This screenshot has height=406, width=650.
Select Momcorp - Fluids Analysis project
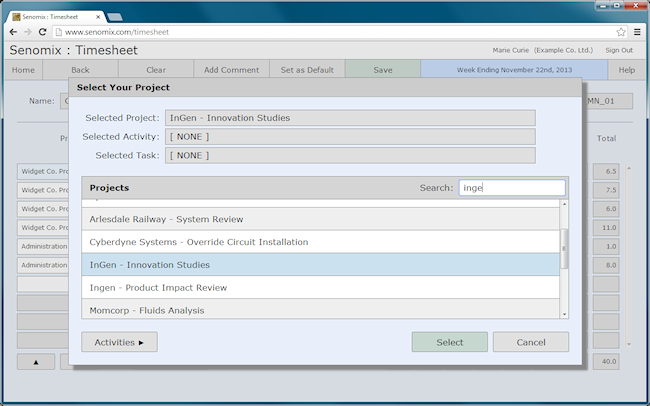click(x=320, y=309)
